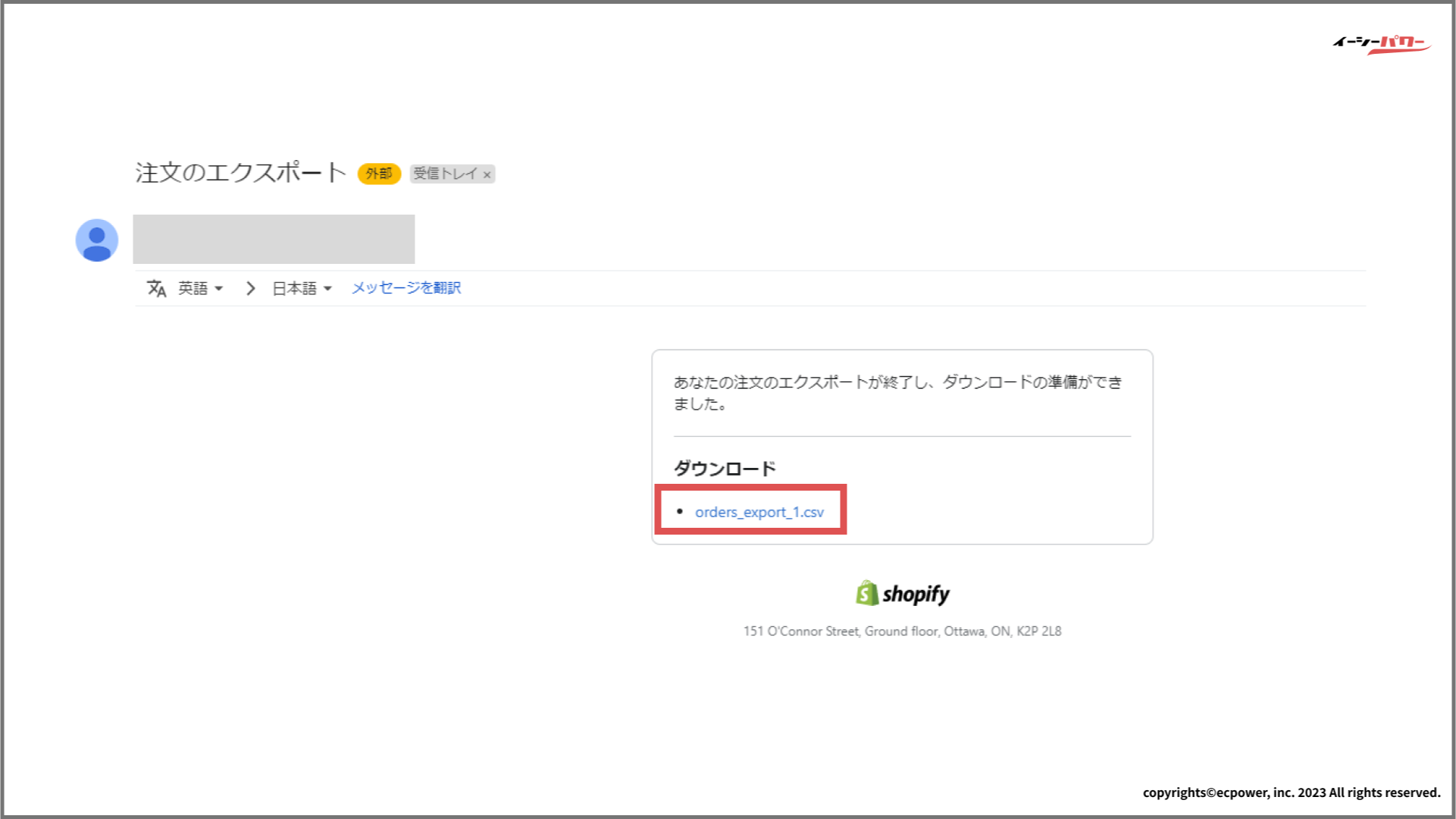Click the translate icon beside 英語
The image size is (1456, 819).
(157, 288)
